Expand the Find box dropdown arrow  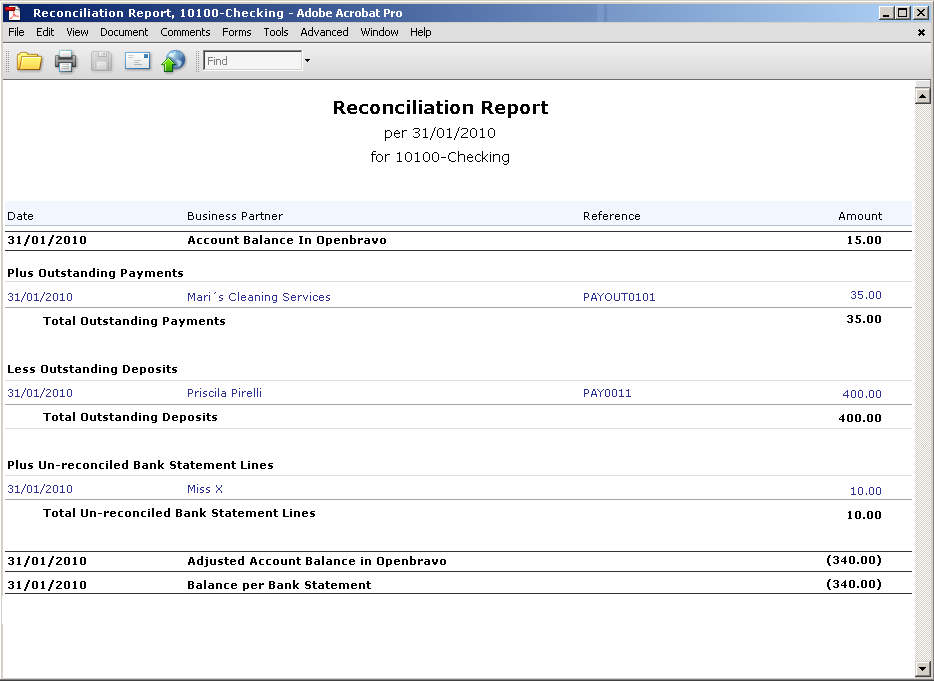coord(307,61)
